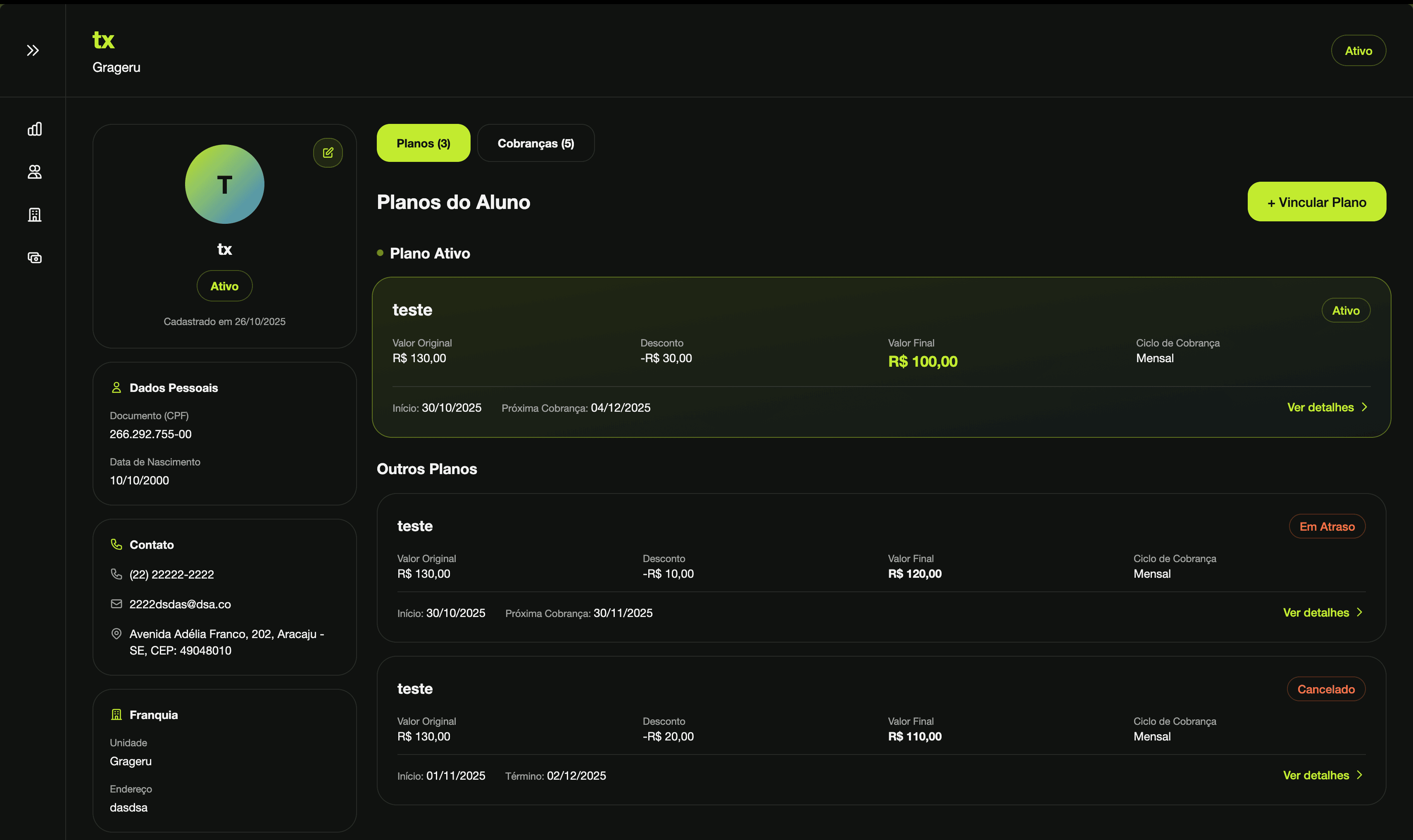The height and width of the screenshot is (840, 1413).
Task: Open Ver detalhes of the Cancelado plan
Action: [x=1322, y=776]
